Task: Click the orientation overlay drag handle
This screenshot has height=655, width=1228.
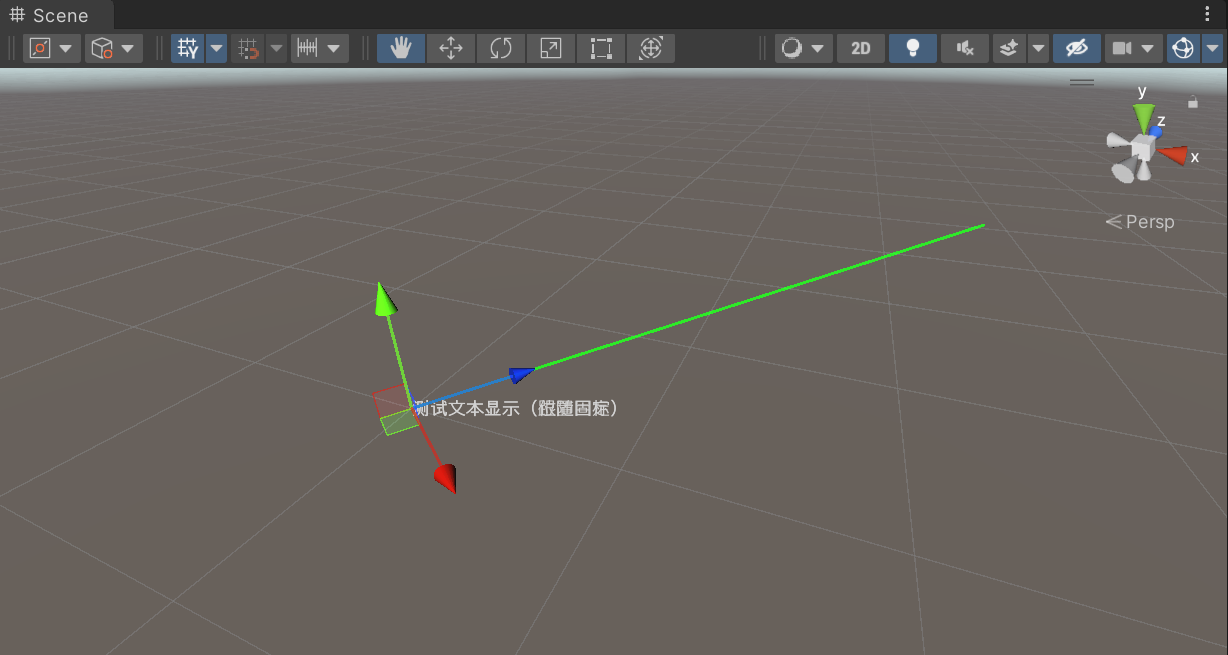Action: pos(1082,82)
